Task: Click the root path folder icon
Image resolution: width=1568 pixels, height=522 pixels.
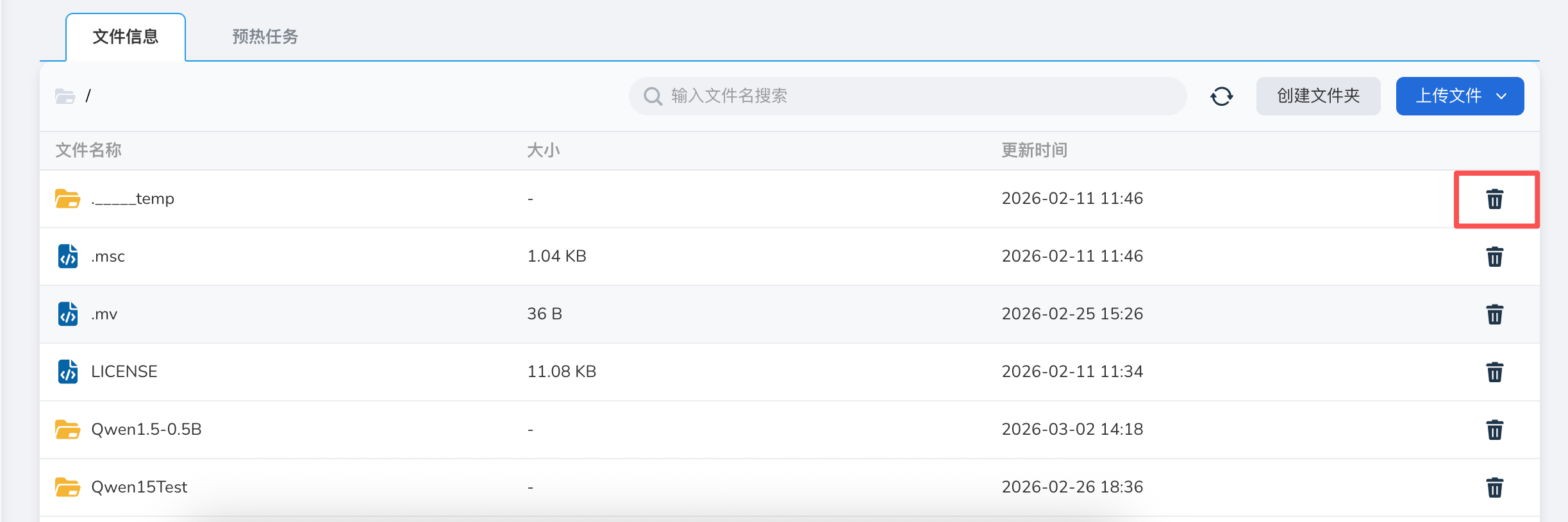Action: 65,96
